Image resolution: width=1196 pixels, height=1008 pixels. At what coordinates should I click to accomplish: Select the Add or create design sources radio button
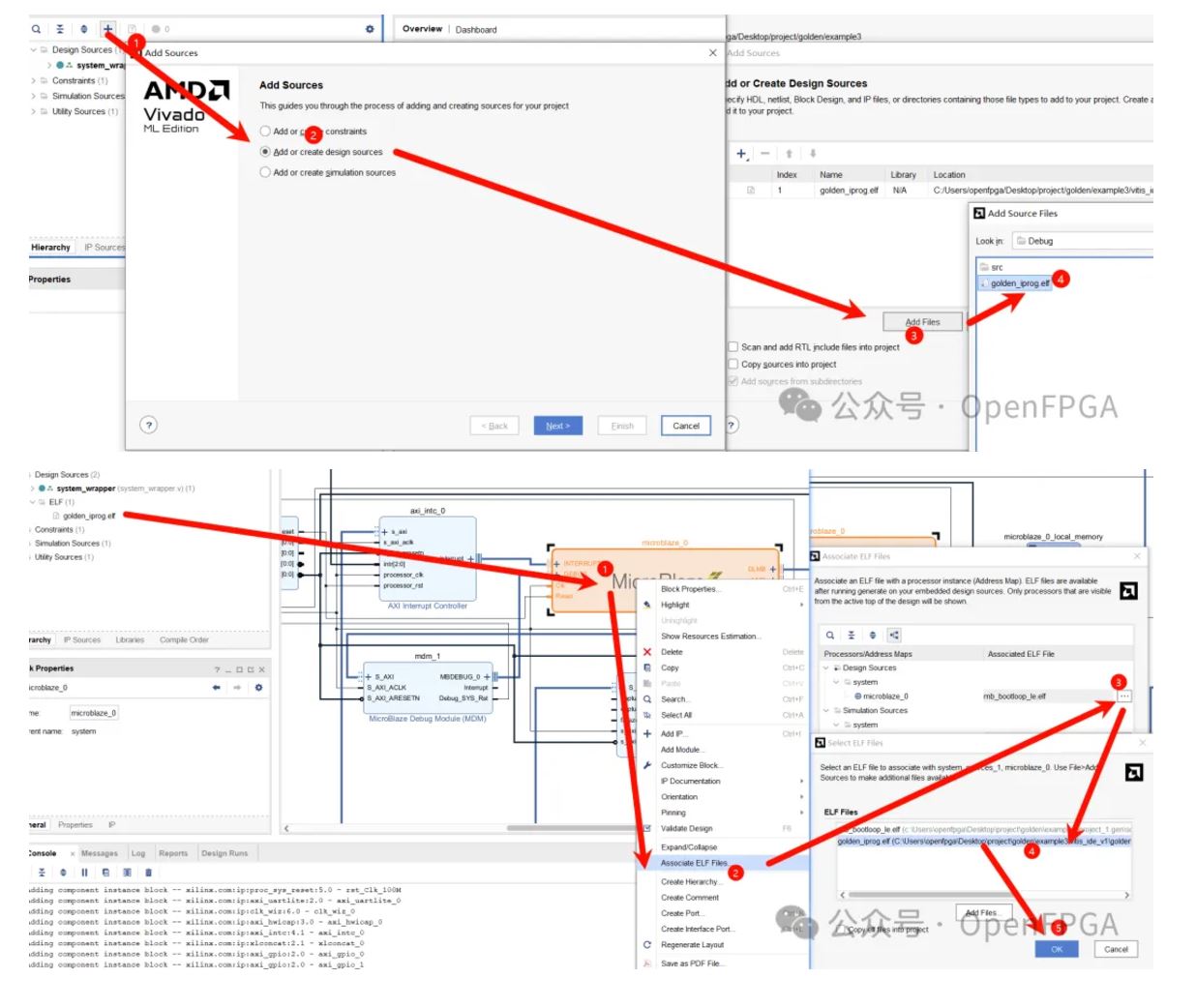click(265, 152)
